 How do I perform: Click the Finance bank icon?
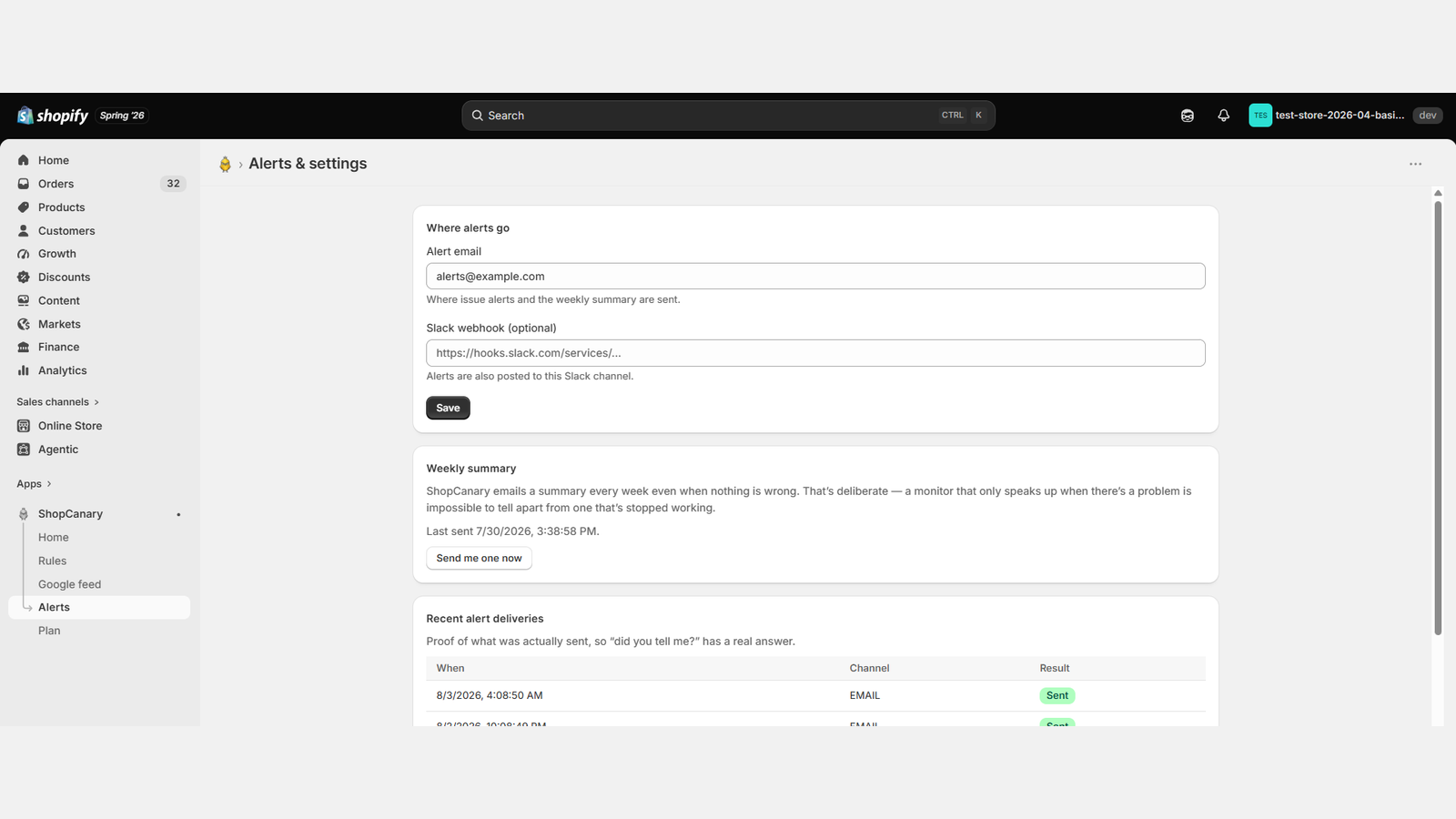24,347
